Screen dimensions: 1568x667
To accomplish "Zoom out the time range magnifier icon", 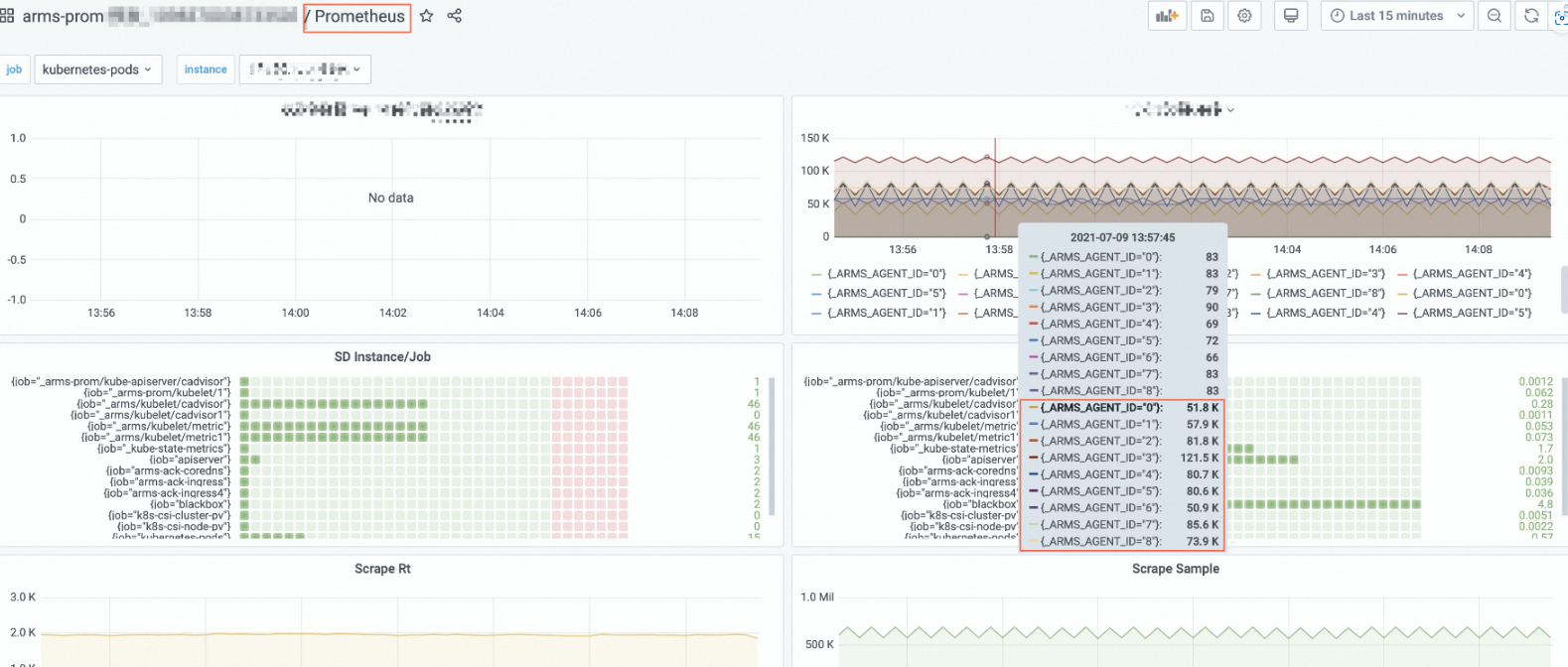I will [1495, 16].
